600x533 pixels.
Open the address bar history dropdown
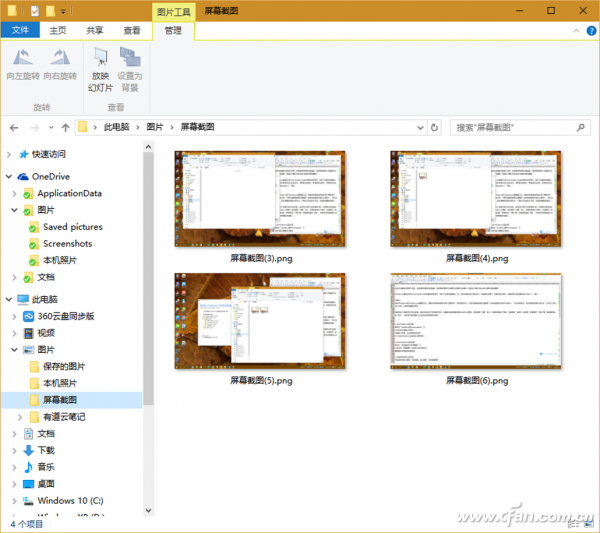coord(420,127)
